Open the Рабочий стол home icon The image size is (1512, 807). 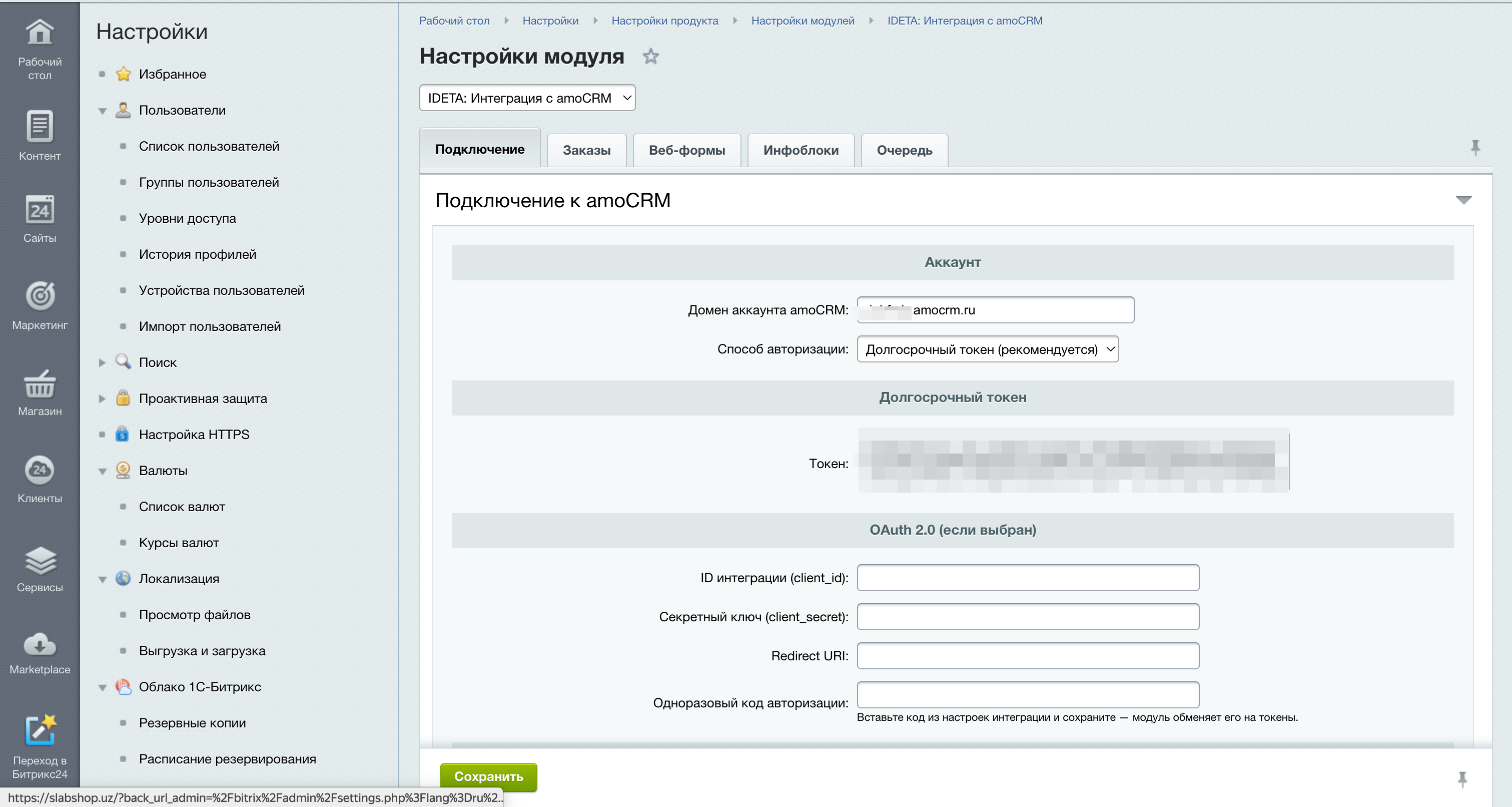pos(40,33)
